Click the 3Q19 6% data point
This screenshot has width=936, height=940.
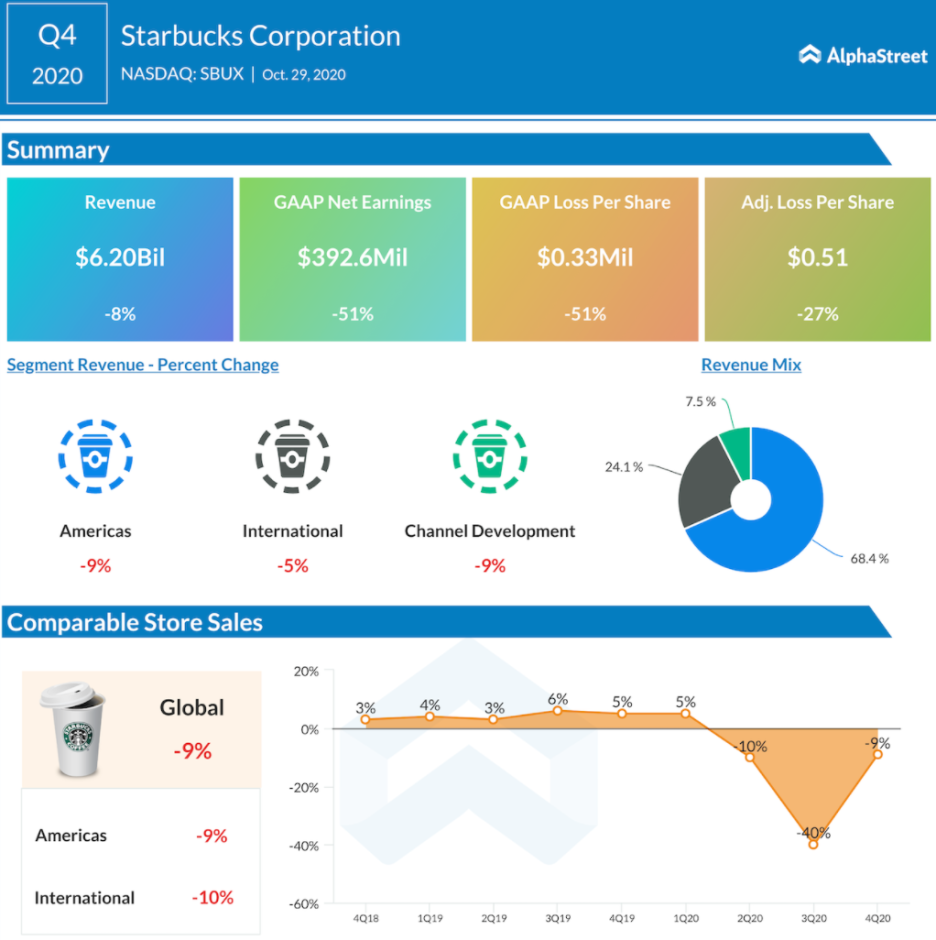(558, 711)
